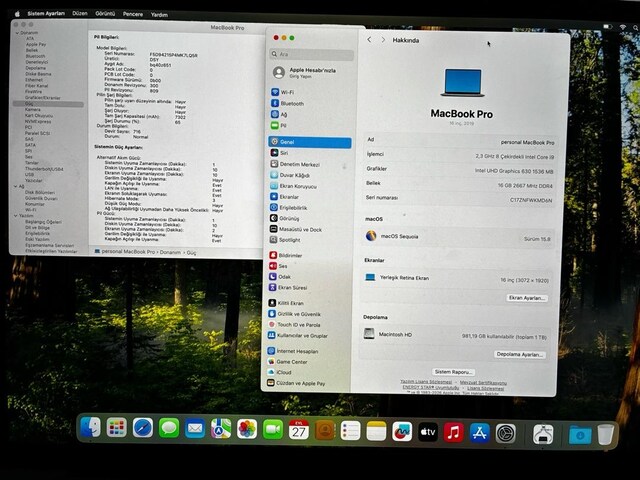Screen dimensions: 640x480
Task: Open the Yardım menu
Action: 159,15
